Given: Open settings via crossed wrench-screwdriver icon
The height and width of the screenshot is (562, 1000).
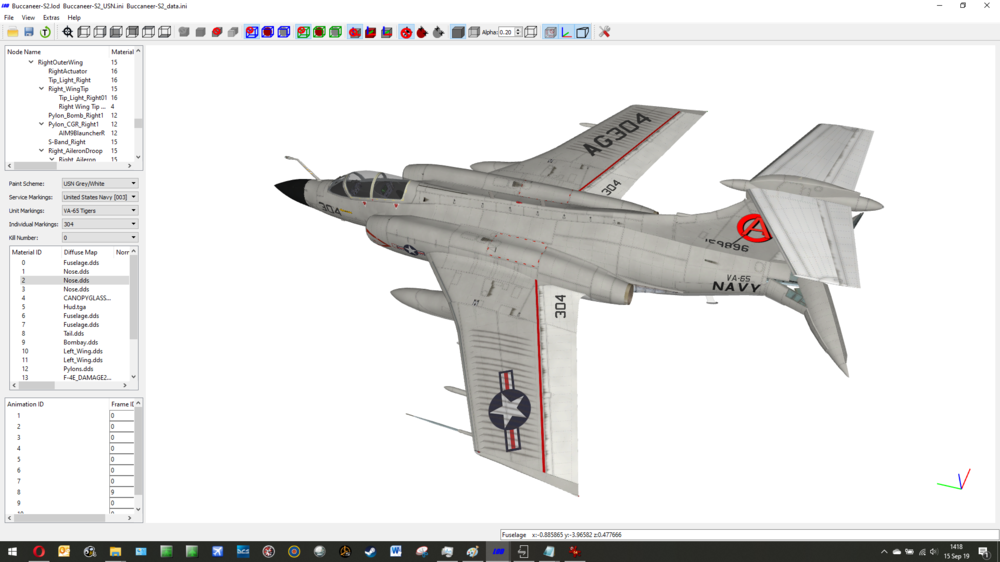Looking at the screenshot, I should pos(605,32).
